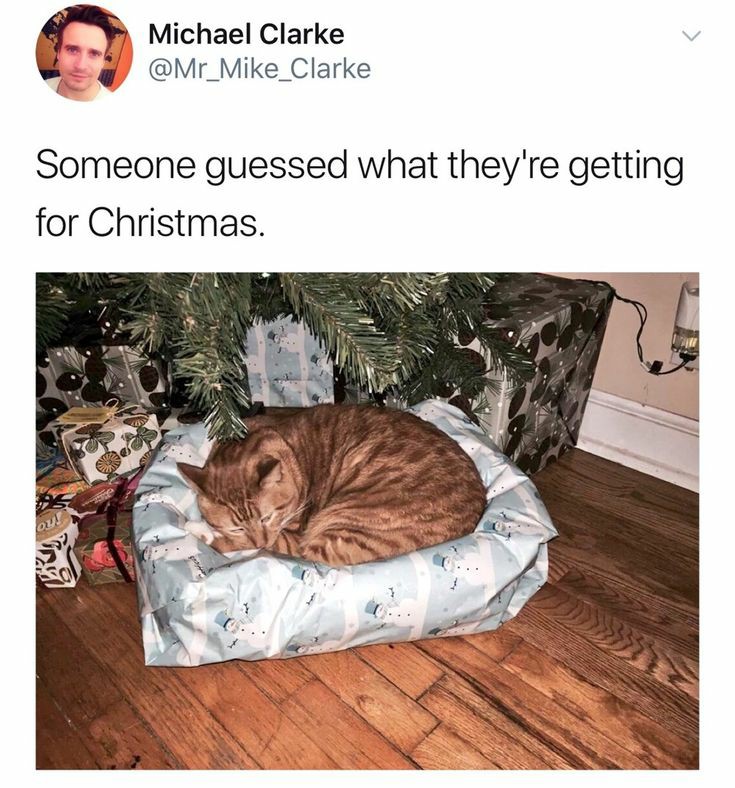Image resolution: width=735 pixels, height=788 pixels.
Task: Open the Michael Clarke display name link
Action: (x=246, y=34)
